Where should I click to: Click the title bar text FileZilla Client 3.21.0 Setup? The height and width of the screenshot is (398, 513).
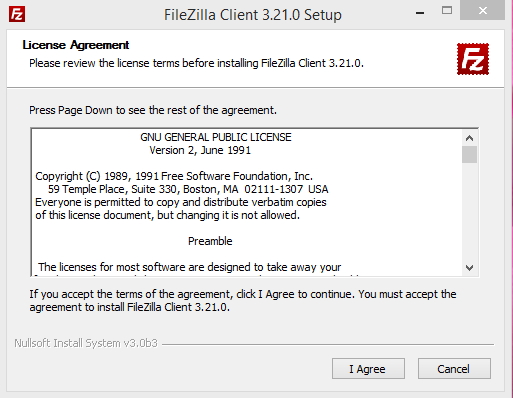click(253, 15)
